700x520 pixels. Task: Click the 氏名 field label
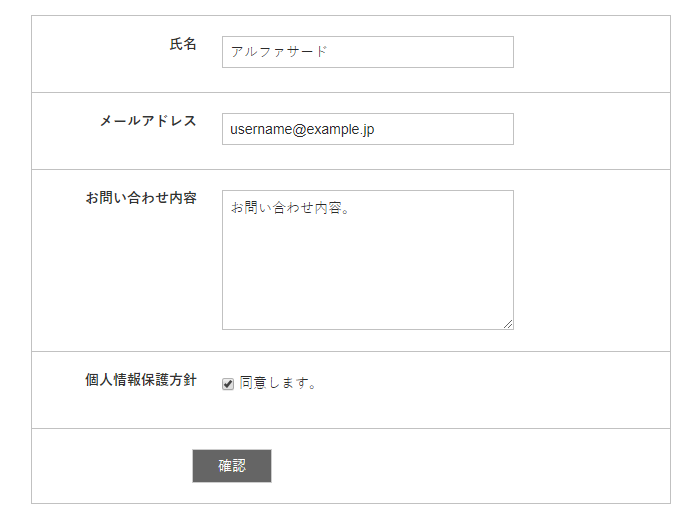click(x=183, y=44)
